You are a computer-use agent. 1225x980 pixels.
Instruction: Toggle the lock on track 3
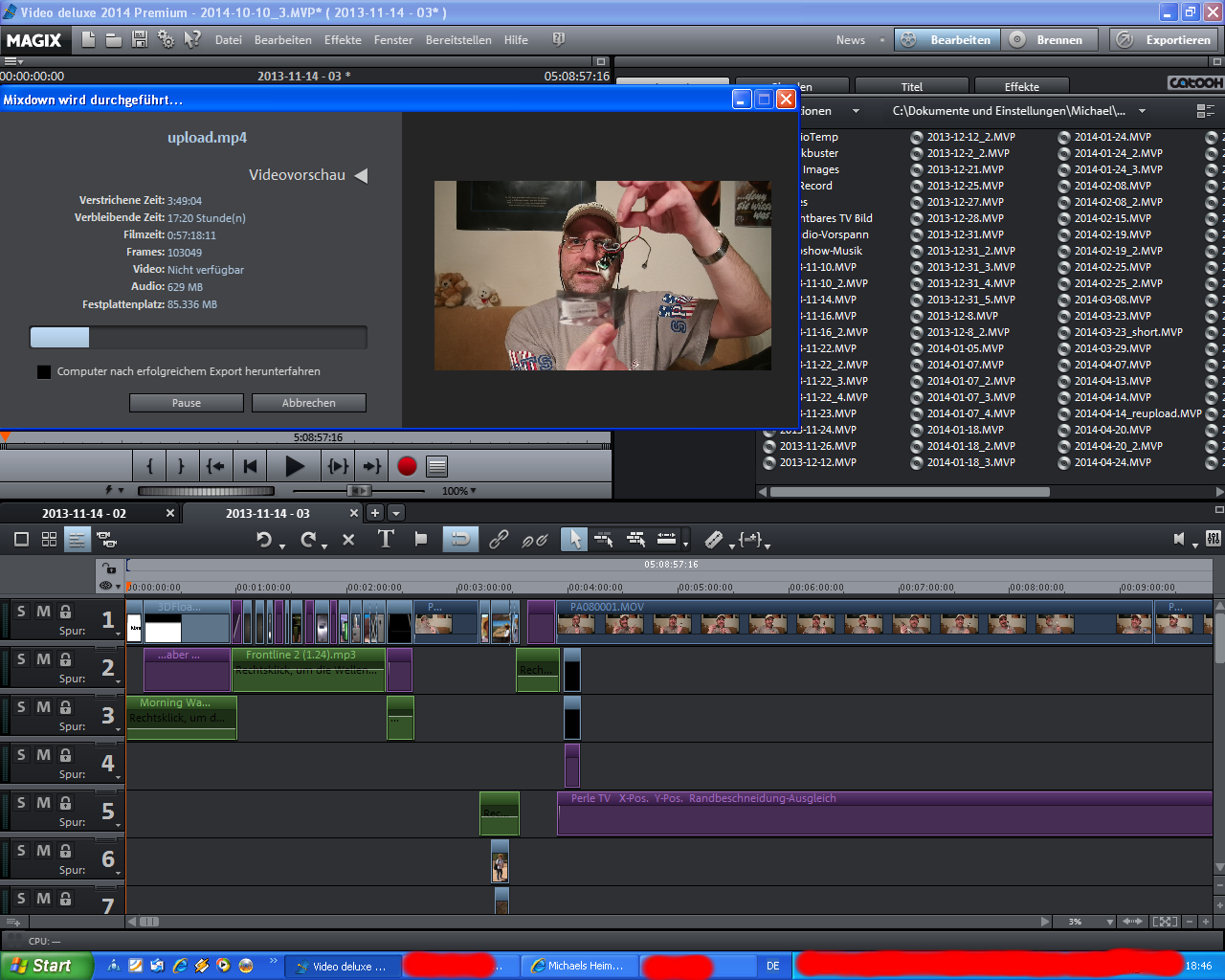(x=66, y=707)
